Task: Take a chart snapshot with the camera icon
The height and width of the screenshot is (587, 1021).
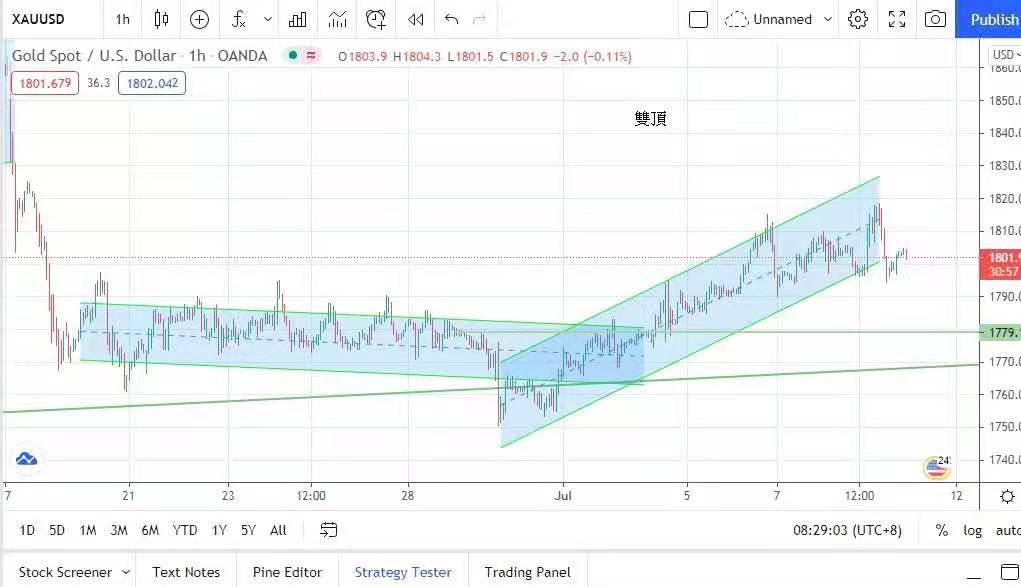Action: [935, 19]
